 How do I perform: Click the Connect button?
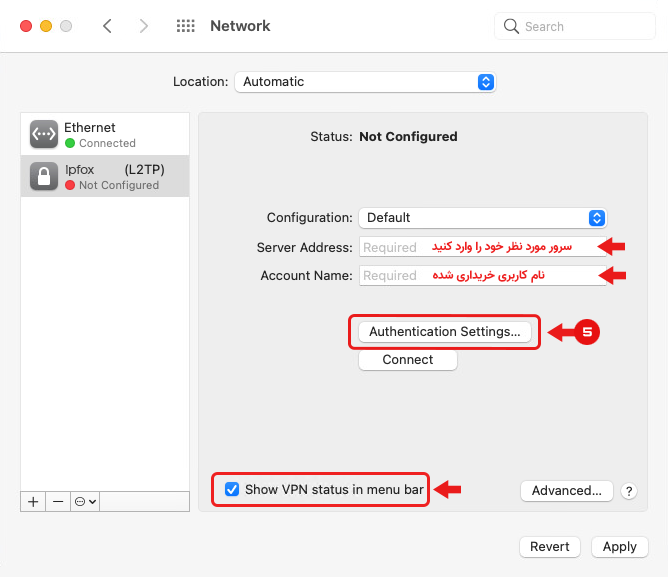click(408, 360)
